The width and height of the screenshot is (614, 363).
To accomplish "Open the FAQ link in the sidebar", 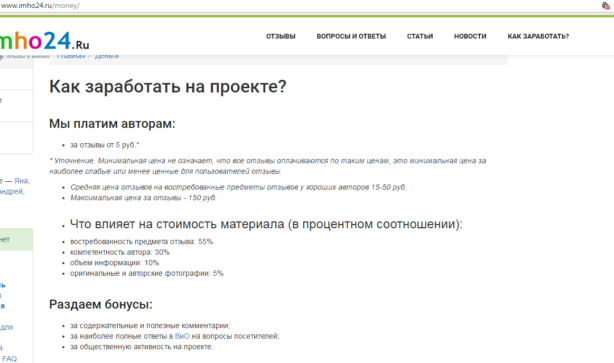I will [9, 359].
